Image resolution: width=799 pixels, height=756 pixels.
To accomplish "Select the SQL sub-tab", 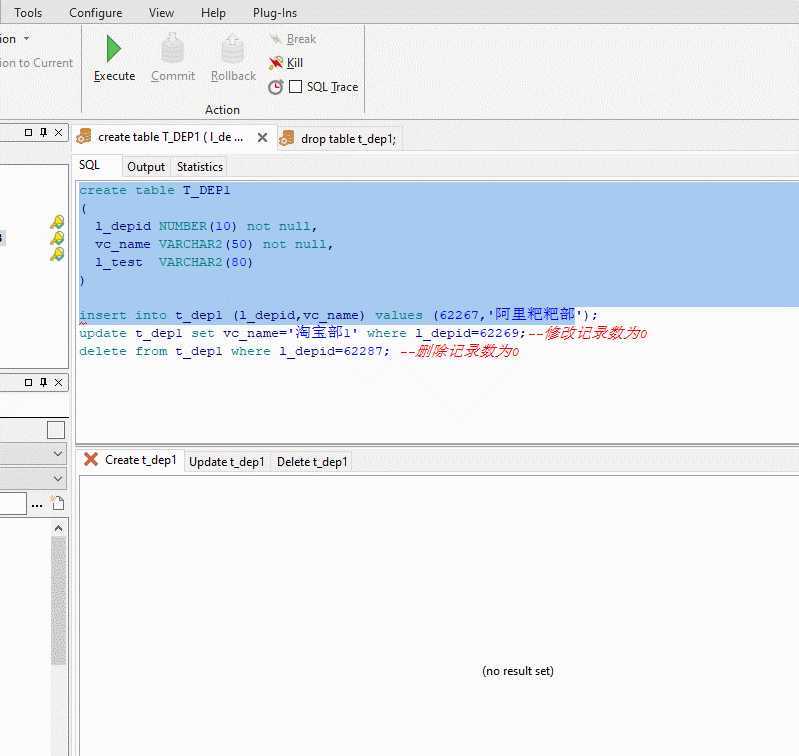I will click(90, 165).
